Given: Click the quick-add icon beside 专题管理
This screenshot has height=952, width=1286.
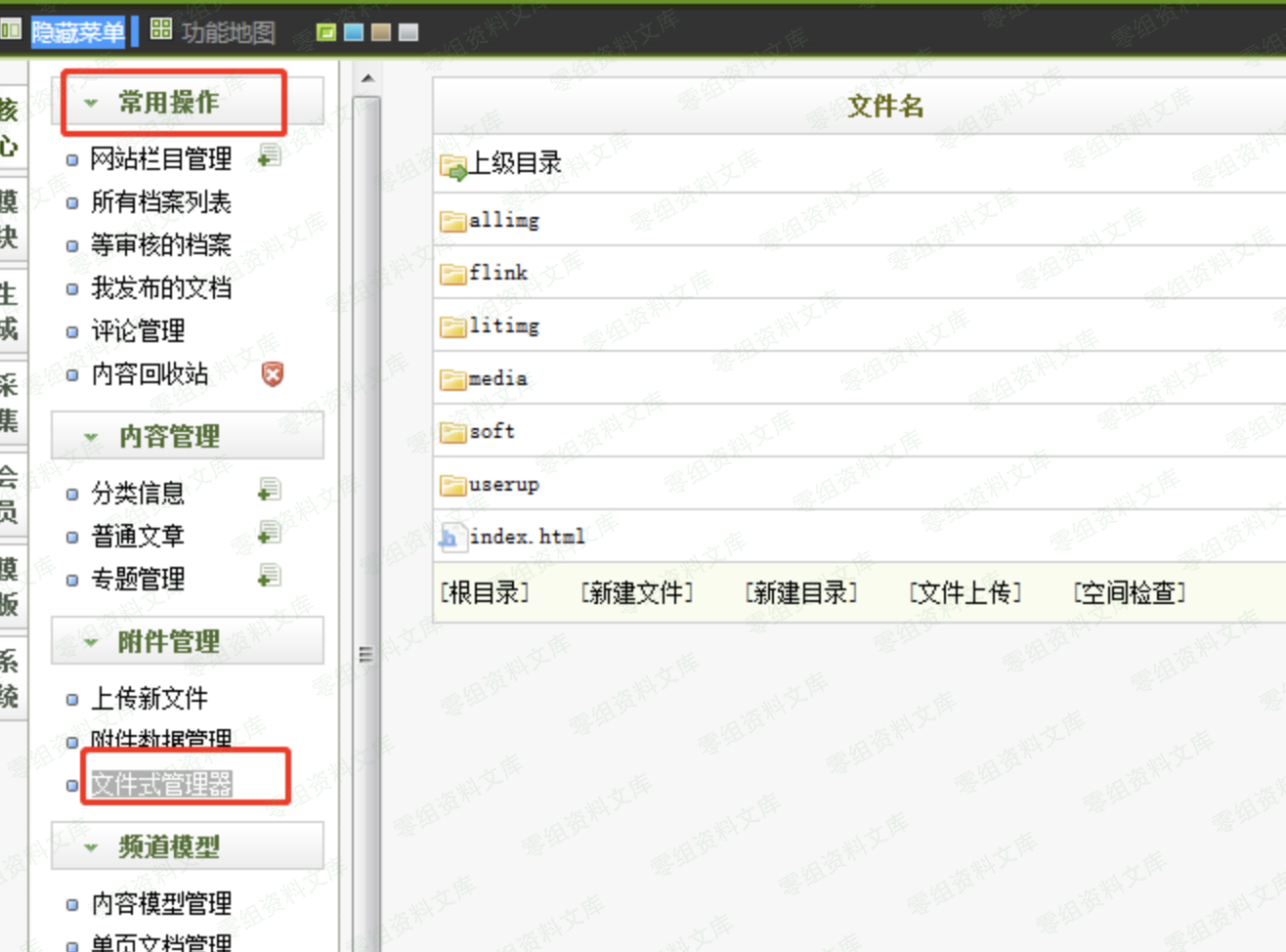Looking at the screenshot, I should tap(270, 576).
